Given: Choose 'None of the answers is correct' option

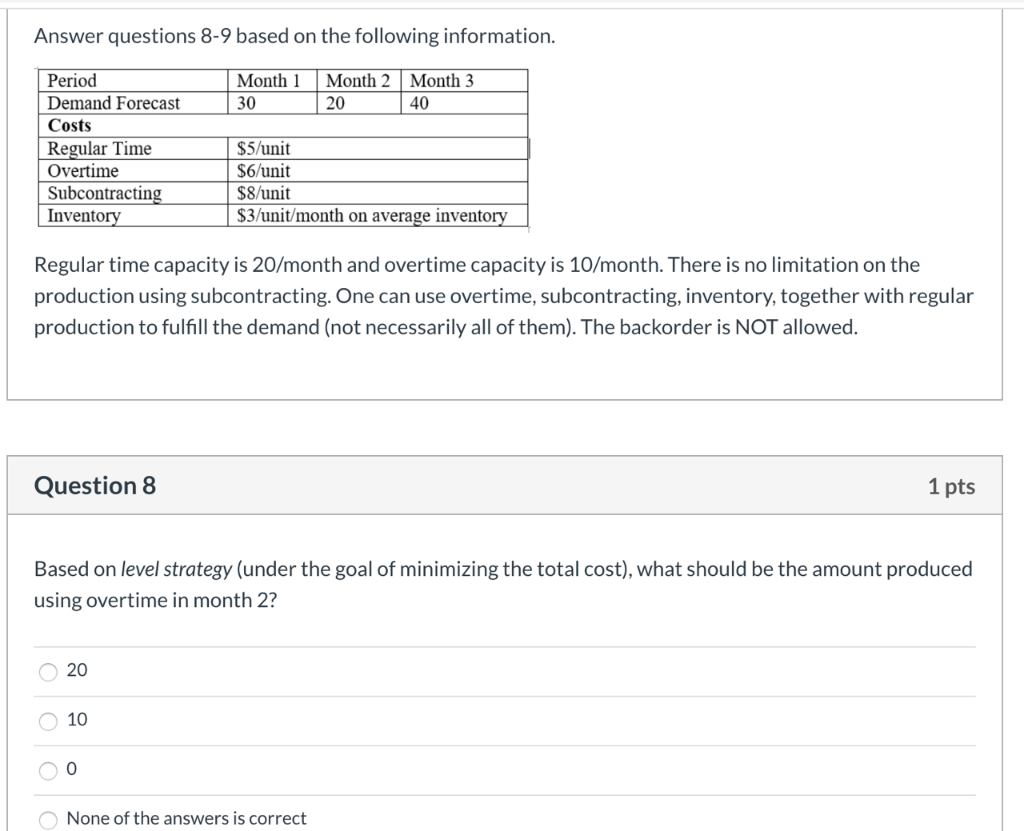Looking at the screenshot, I should (47, 818).
